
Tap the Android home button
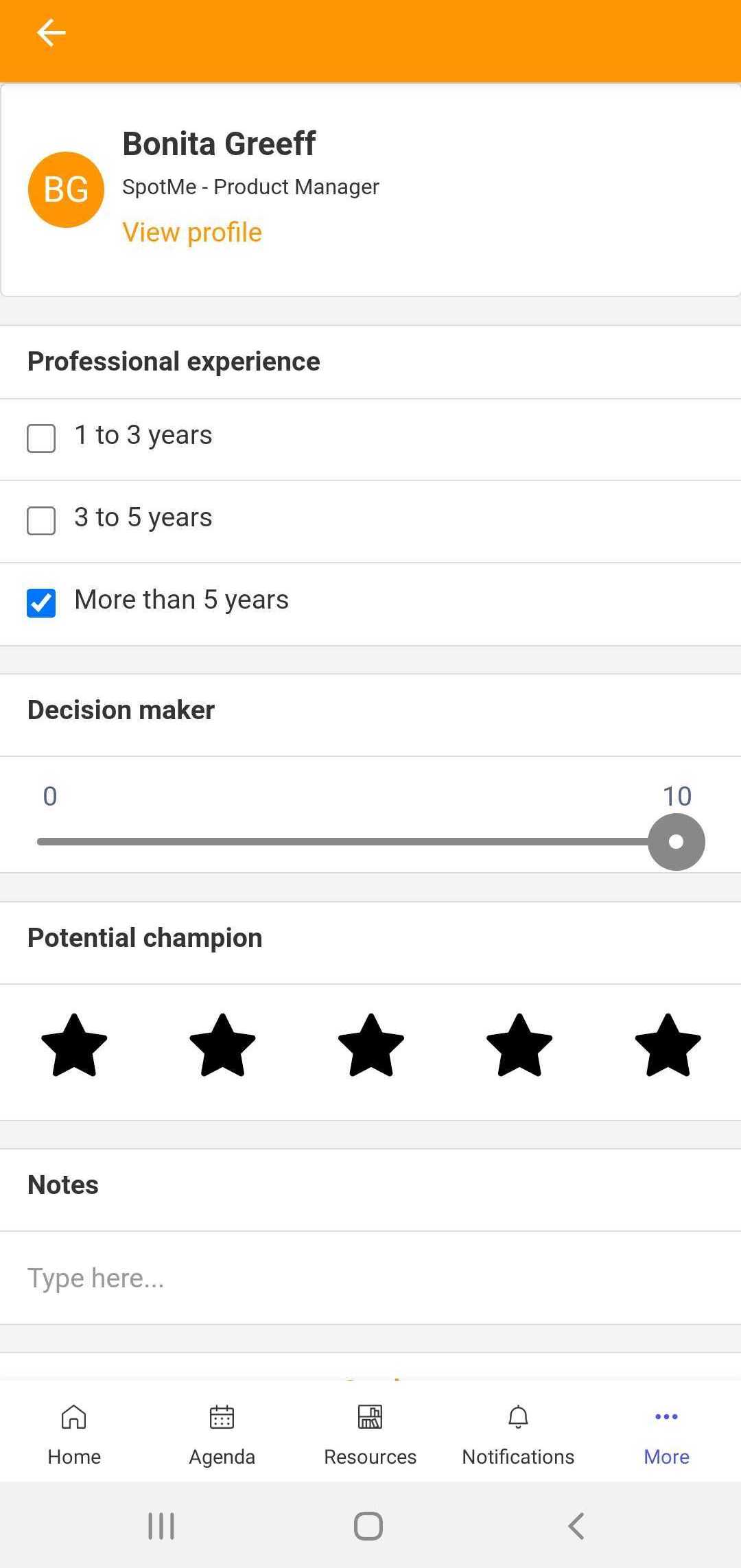pyautogui.click(x=368, y=1526)
